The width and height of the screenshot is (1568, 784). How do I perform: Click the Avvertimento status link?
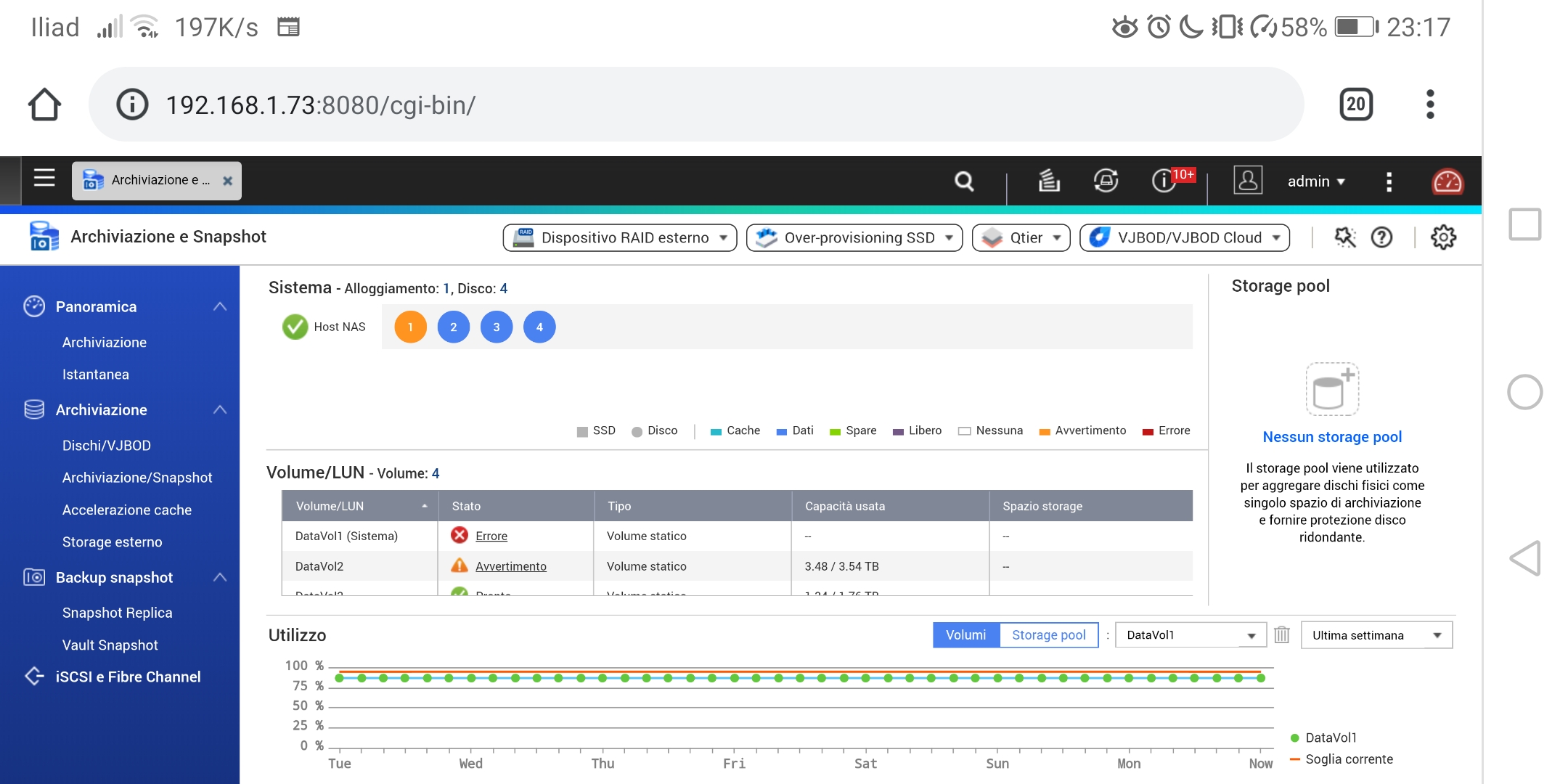point(510,566)
